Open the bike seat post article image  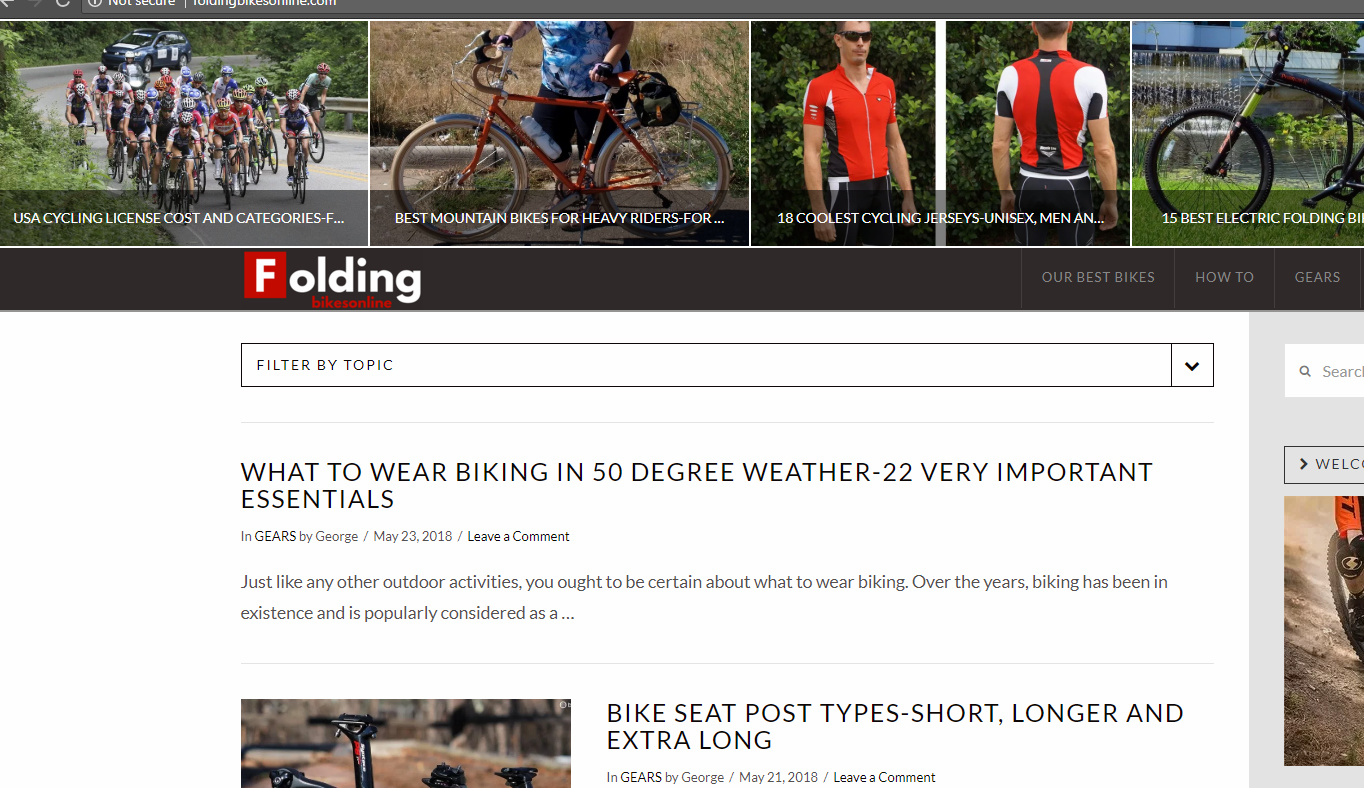(x=406, y=743)
